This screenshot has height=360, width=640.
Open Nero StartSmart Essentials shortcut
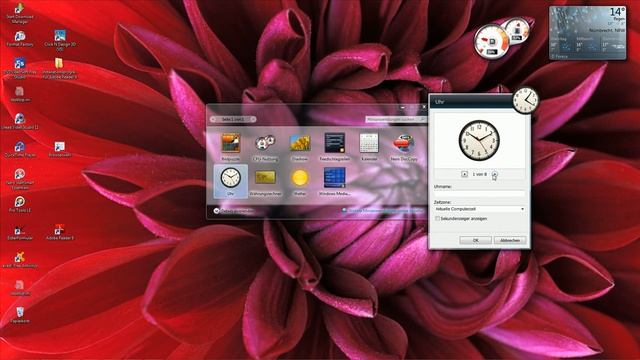click(20, 179)
